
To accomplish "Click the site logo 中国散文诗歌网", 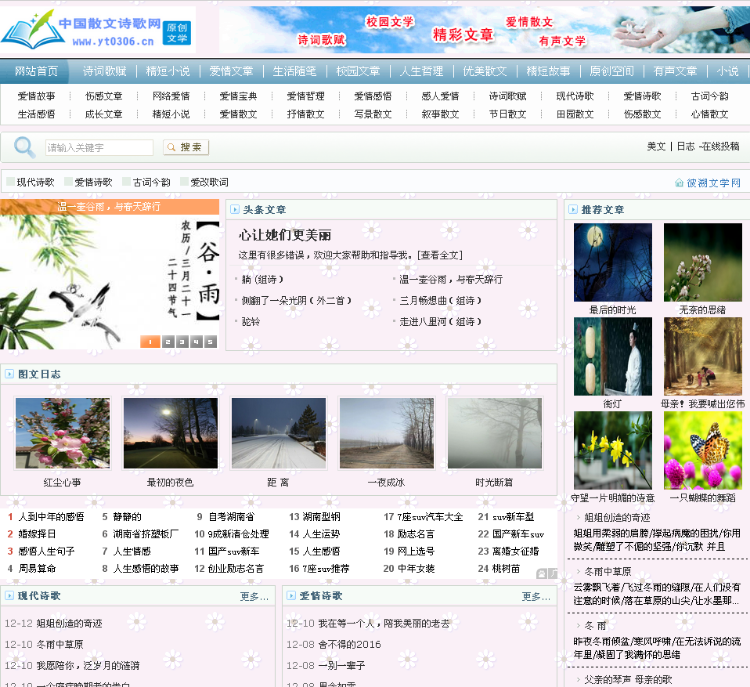I will tap(98, 30).
